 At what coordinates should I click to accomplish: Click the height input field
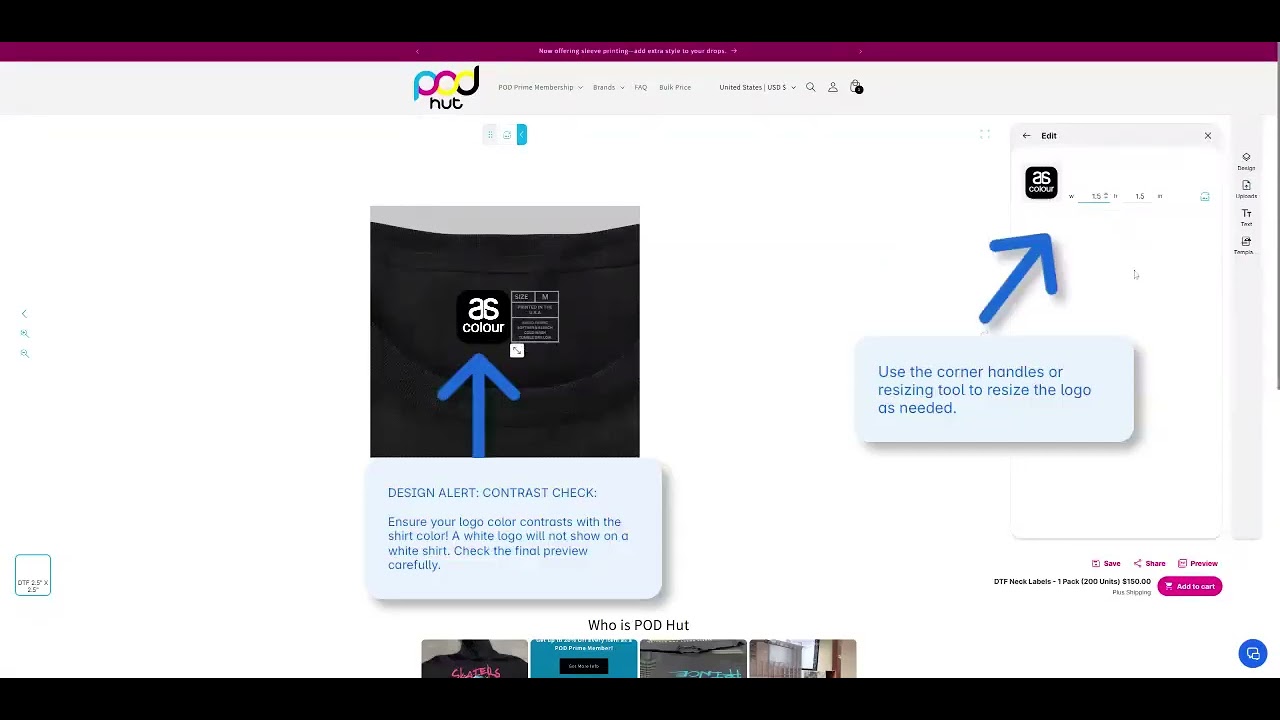pos(1139,196)
